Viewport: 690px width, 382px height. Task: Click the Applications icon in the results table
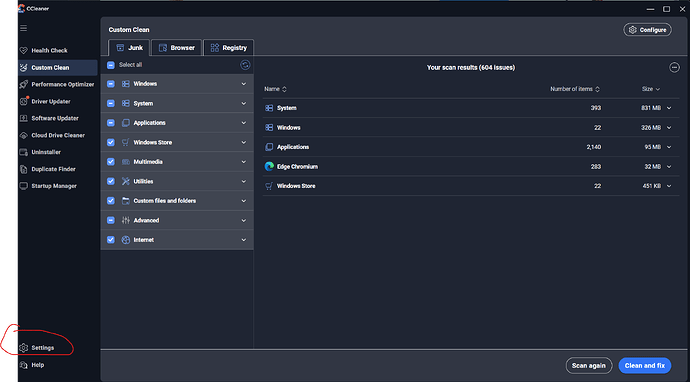269,147
